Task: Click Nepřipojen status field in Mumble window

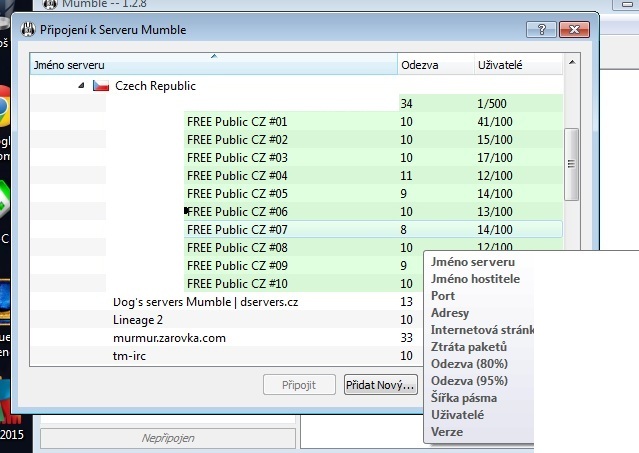Action: (168, 438)
